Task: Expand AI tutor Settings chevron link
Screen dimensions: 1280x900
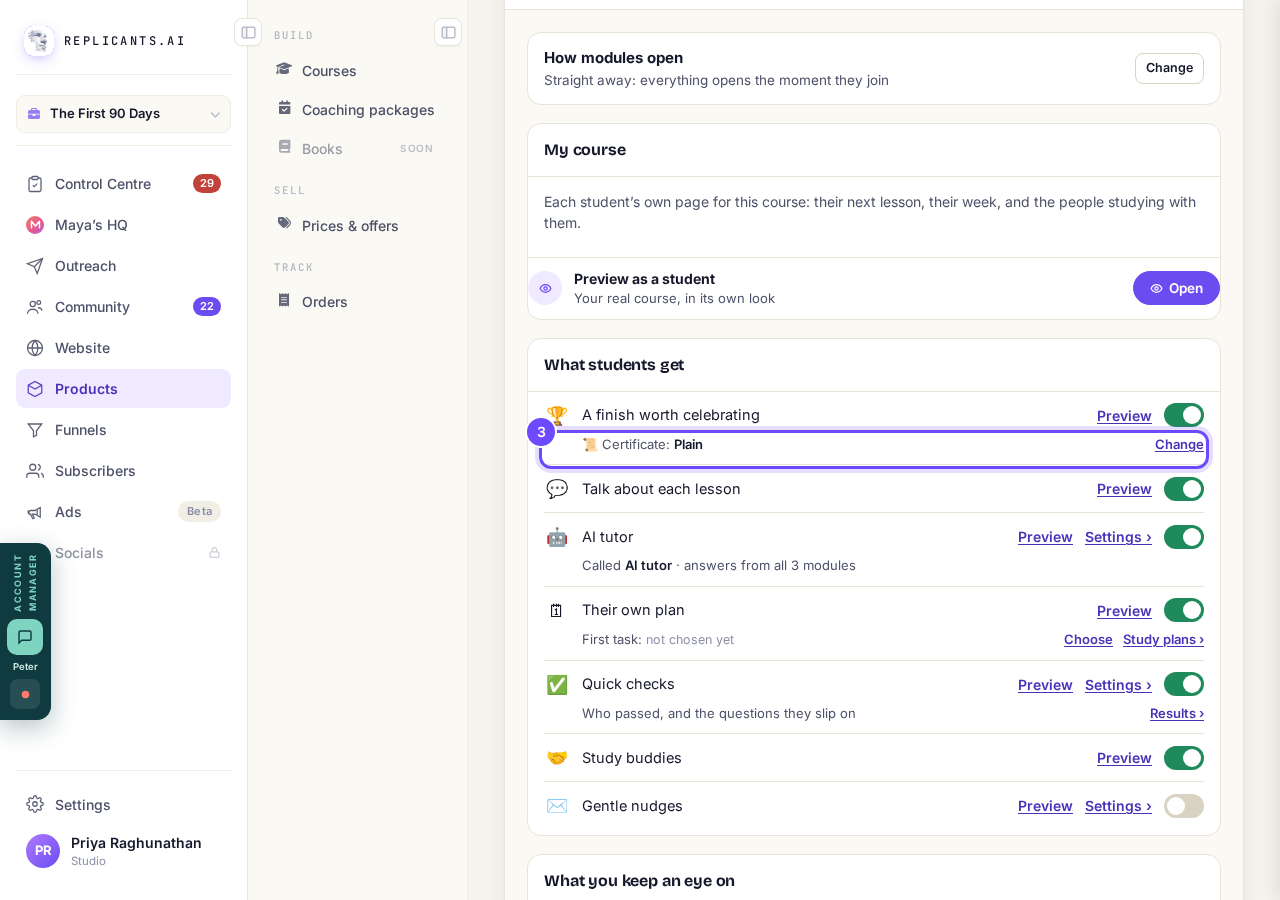Action: pyautogui.click(x=1118, y=537)
